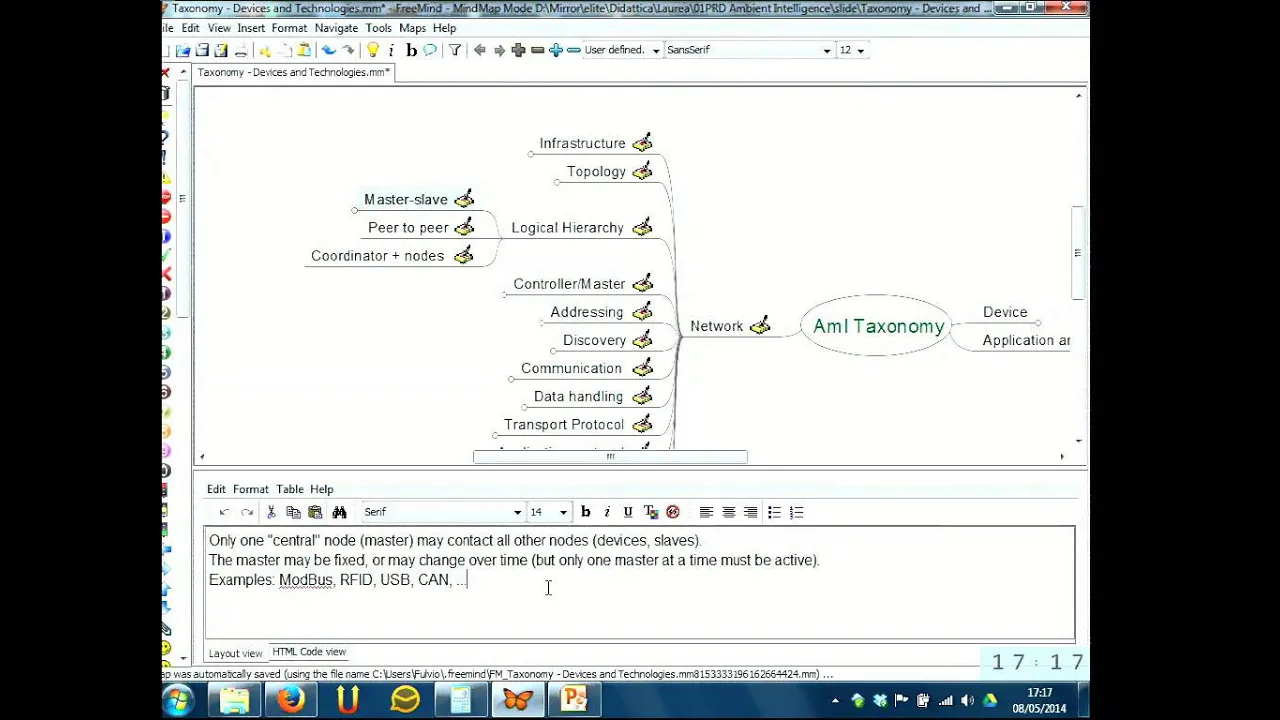This screenshot has height=720, width=1280.
Task: Switch to Layout view tab
Action: pos(235,653)
